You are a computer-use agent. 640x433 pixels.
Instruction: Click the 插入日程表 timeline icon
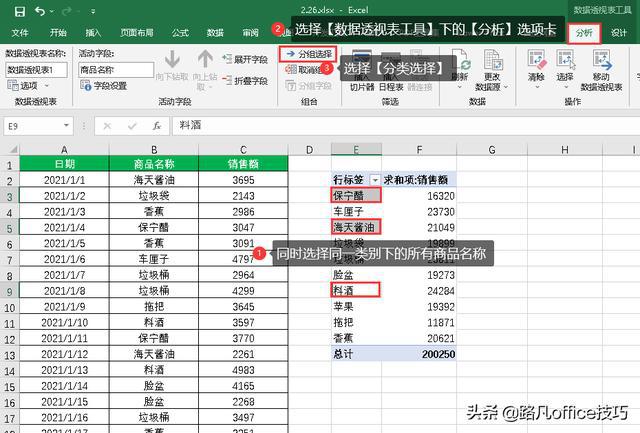[x=391, y=59]
